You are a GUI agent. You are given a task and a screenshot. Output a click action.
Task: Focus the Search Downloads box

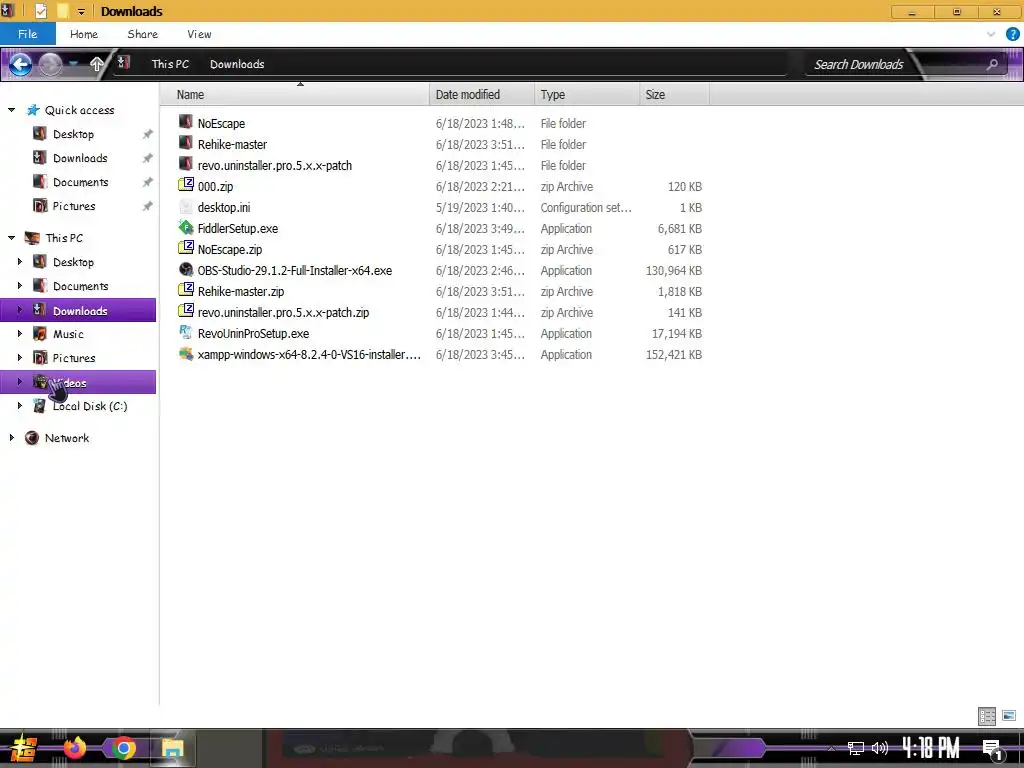(859, 64)
